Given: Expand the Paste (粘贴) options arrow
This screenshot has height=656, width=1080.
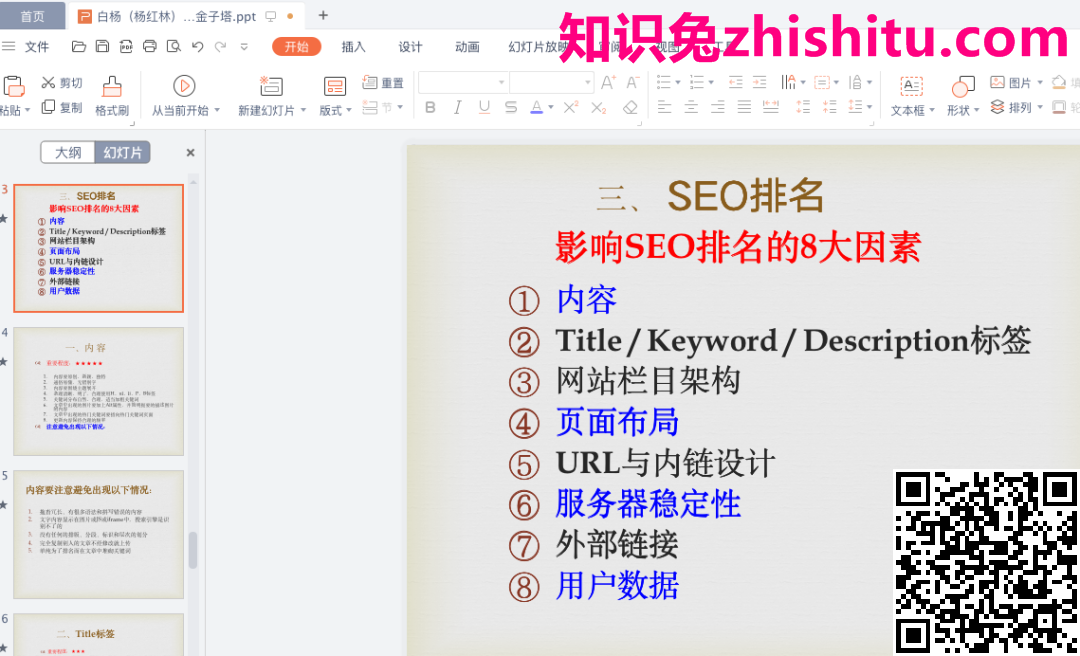Looking at the screenshot, I should pyautogui.click(x=27, y=110).
